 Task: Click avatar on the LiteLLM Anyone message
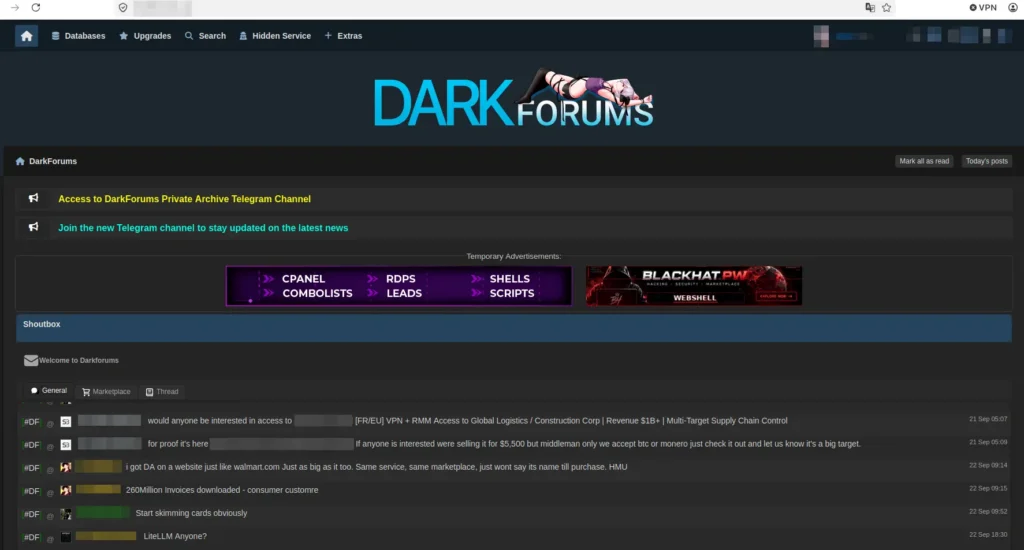coord(66,537)
